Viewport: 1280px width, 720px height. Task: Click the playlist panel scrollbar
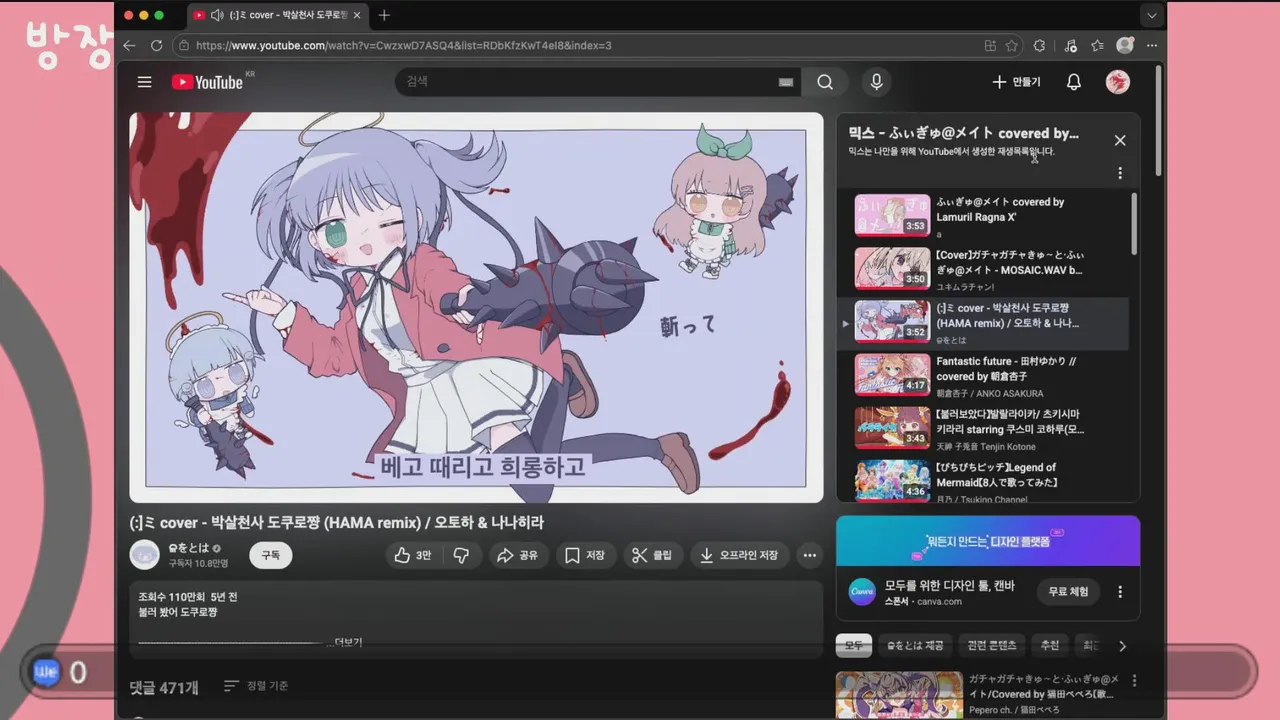coord(1134,224)
